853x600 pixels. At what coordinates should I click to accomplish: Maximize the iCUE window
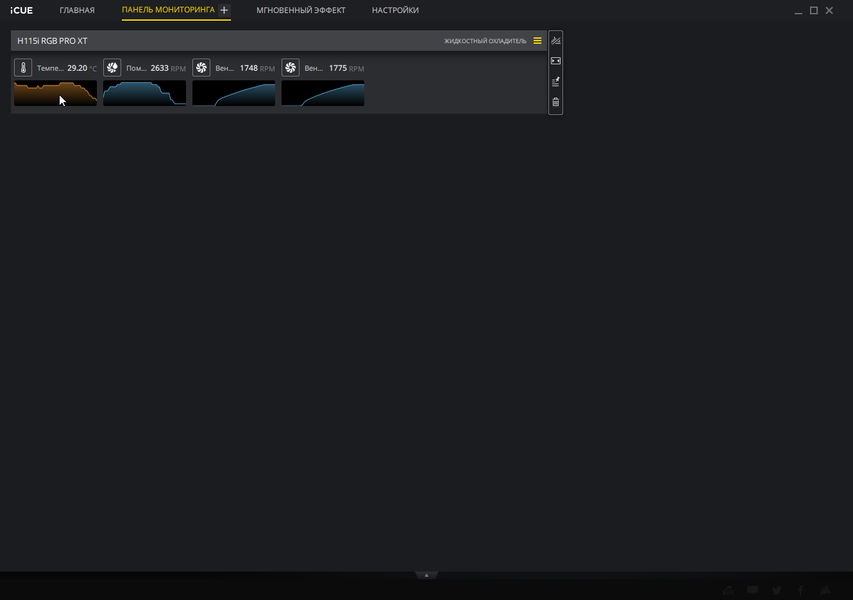tap(814, 10)
